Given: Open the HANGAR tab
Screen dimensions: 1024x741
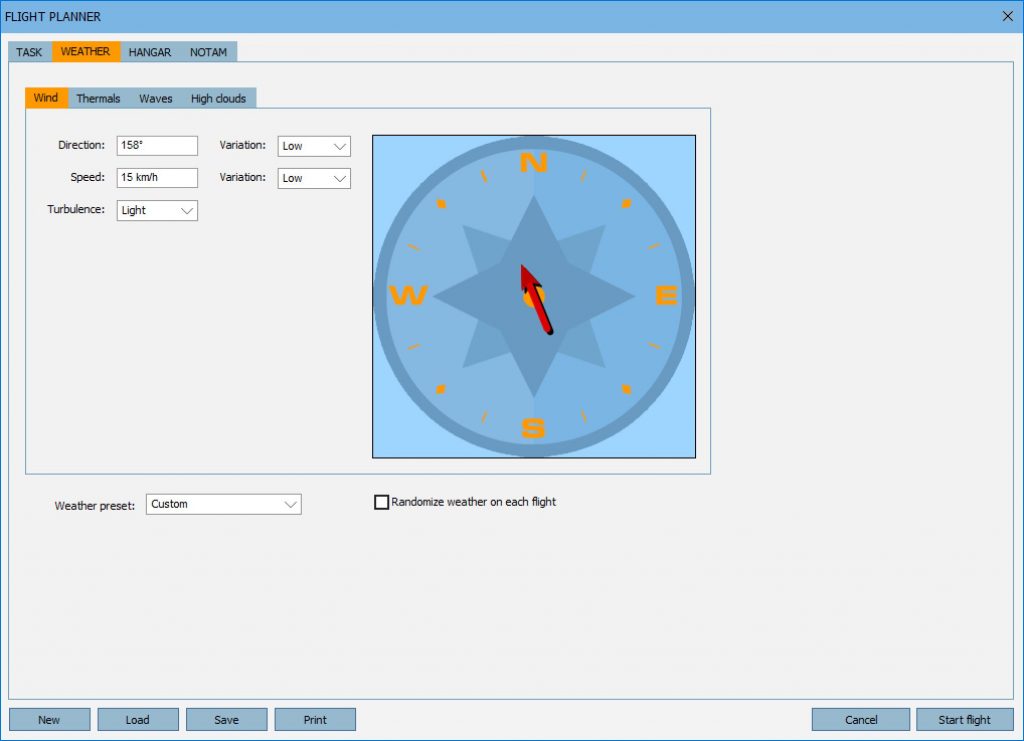Looking at the screenshot, I should (x=150, y=52).
